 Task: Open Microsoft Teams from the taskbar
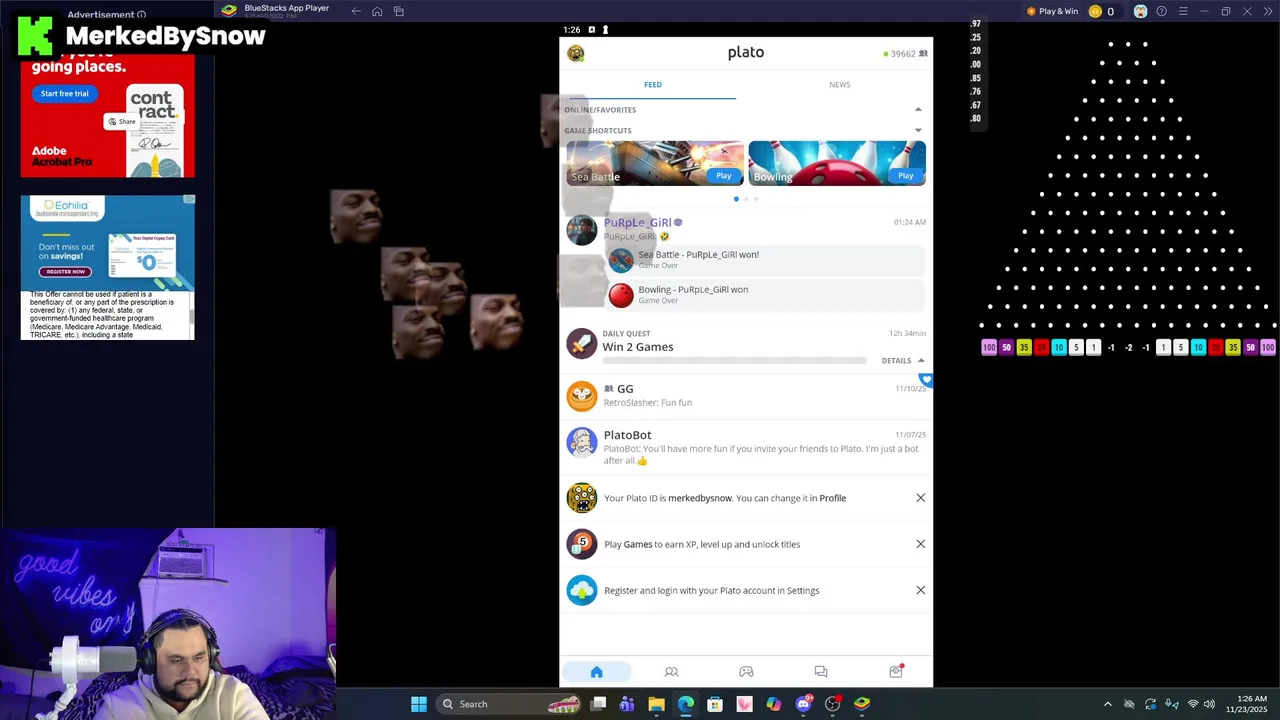click(x=627, y=704)
